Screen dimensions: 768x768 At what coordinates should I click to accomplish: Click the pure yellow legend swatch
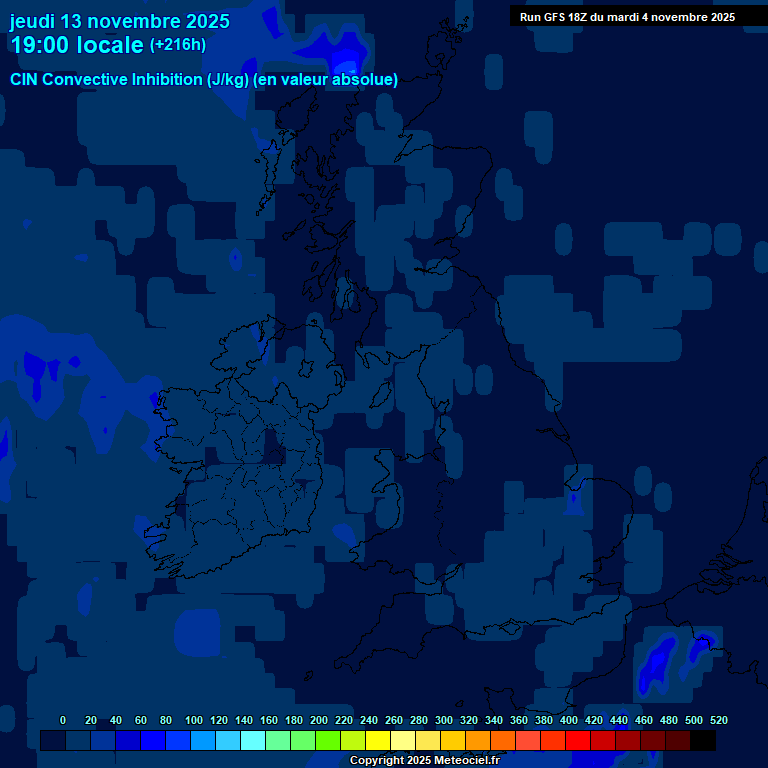(x=378, y=741)
